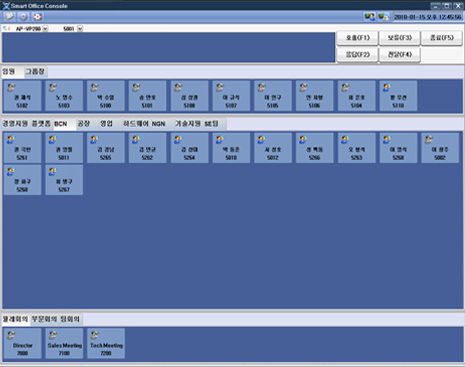Click the round disc icon in the toolbar

click(23, 16)
